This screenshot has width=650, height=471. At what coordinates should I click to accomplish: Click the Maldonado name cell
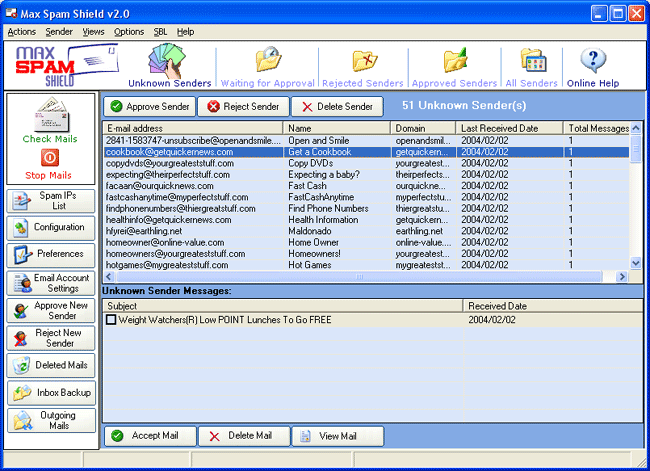click(310, 231)
